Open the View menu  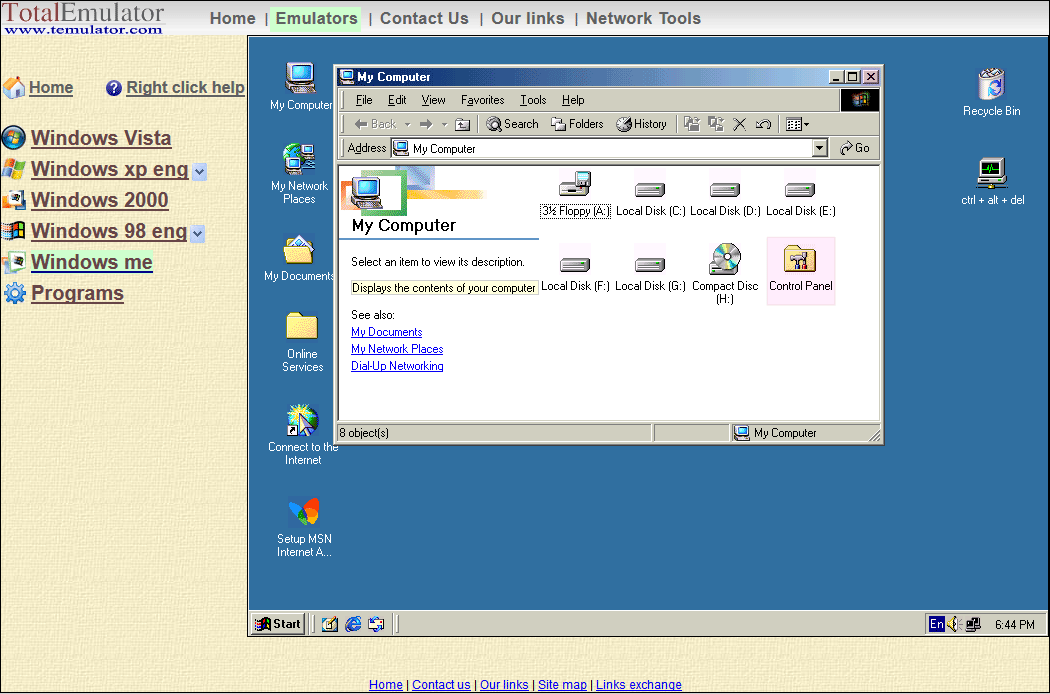pyautogui.click(x=433, y=100)
